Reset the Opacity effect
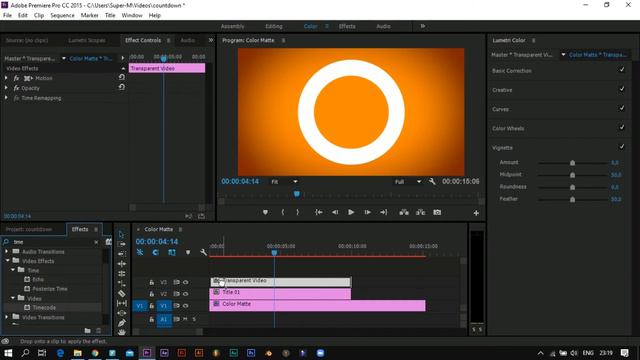 tap(122, 87)
